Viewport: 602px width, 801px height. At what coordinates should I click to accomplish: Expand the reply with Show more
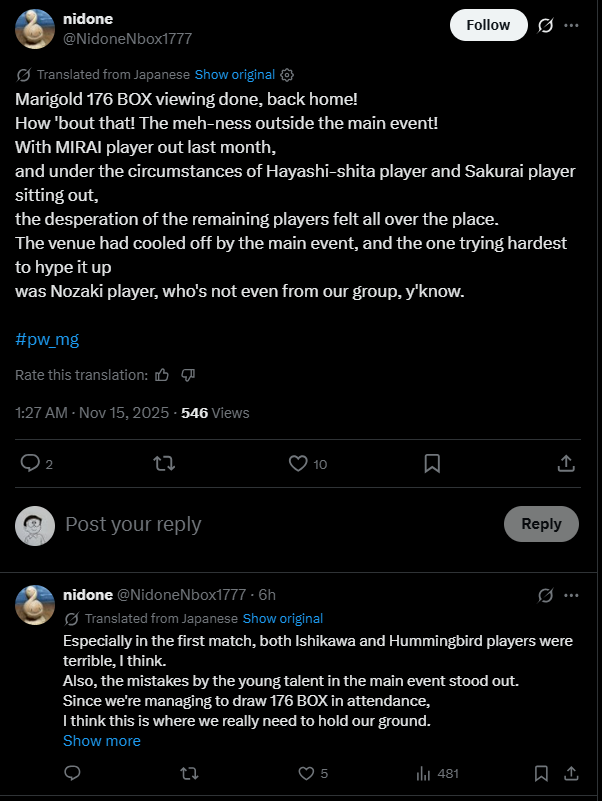tap(102, 741)
